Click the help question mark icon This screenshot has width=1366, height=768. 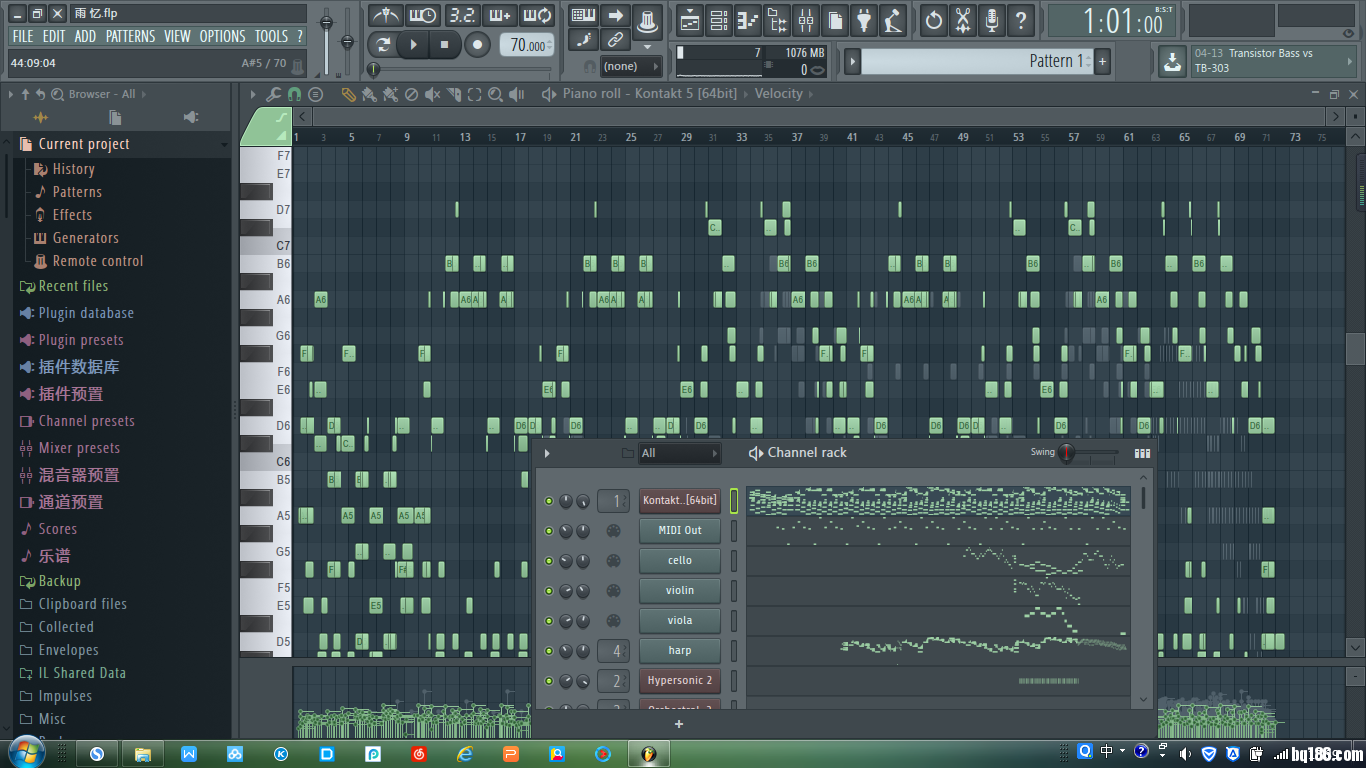pyautogui.click(x=1020, y=20)
